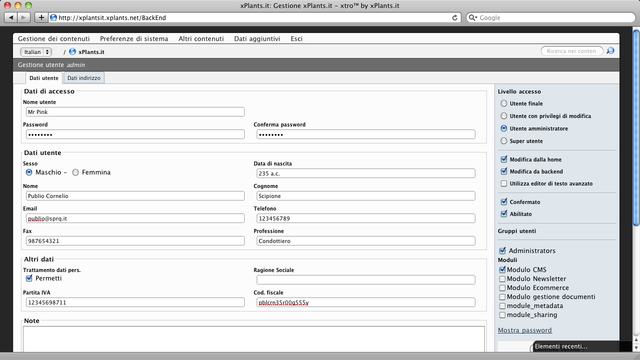Click the Nome utente field with Mr Pink

(x=135, y=112)
